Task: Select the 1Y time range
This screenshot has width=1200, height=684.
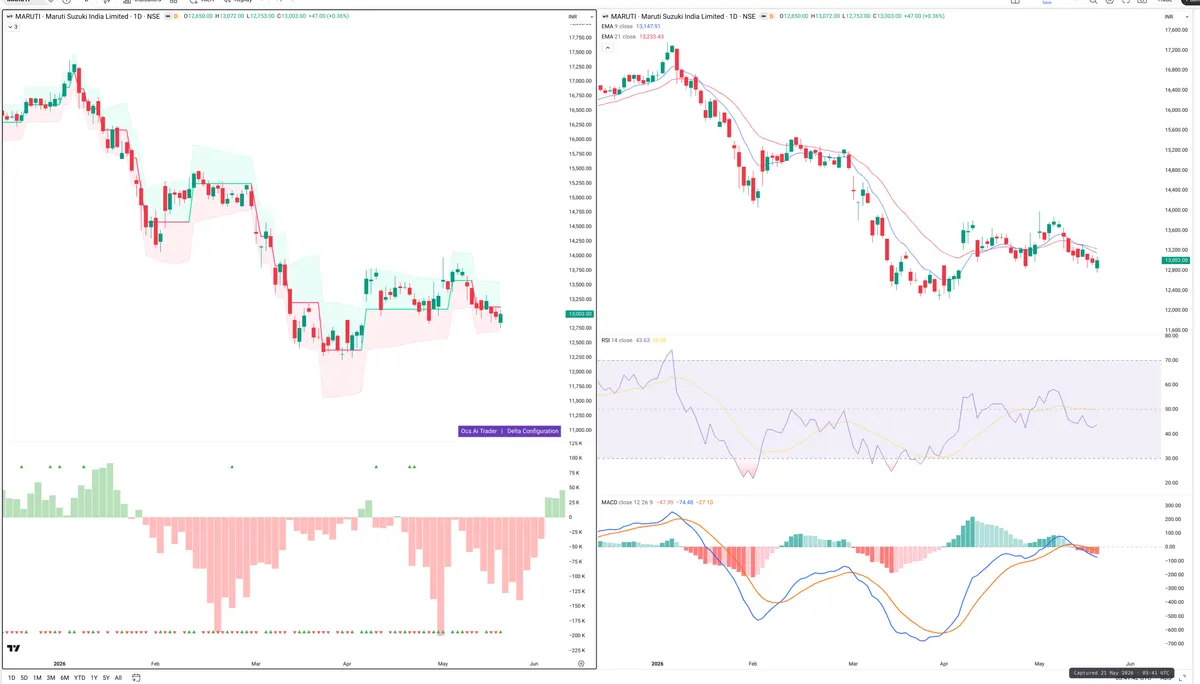Action: pos(94,678)
